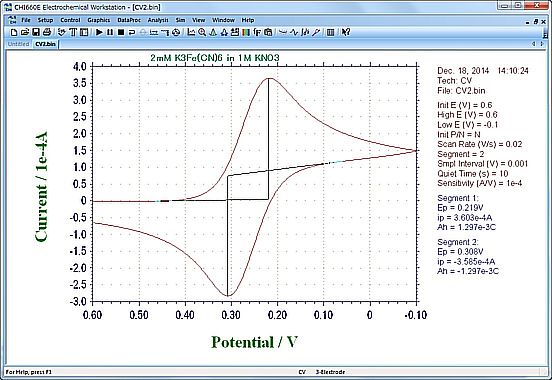Click the context Help question-mark arrow icon
The width and height of the screenshot is (552, 380).
coord(346,32)
